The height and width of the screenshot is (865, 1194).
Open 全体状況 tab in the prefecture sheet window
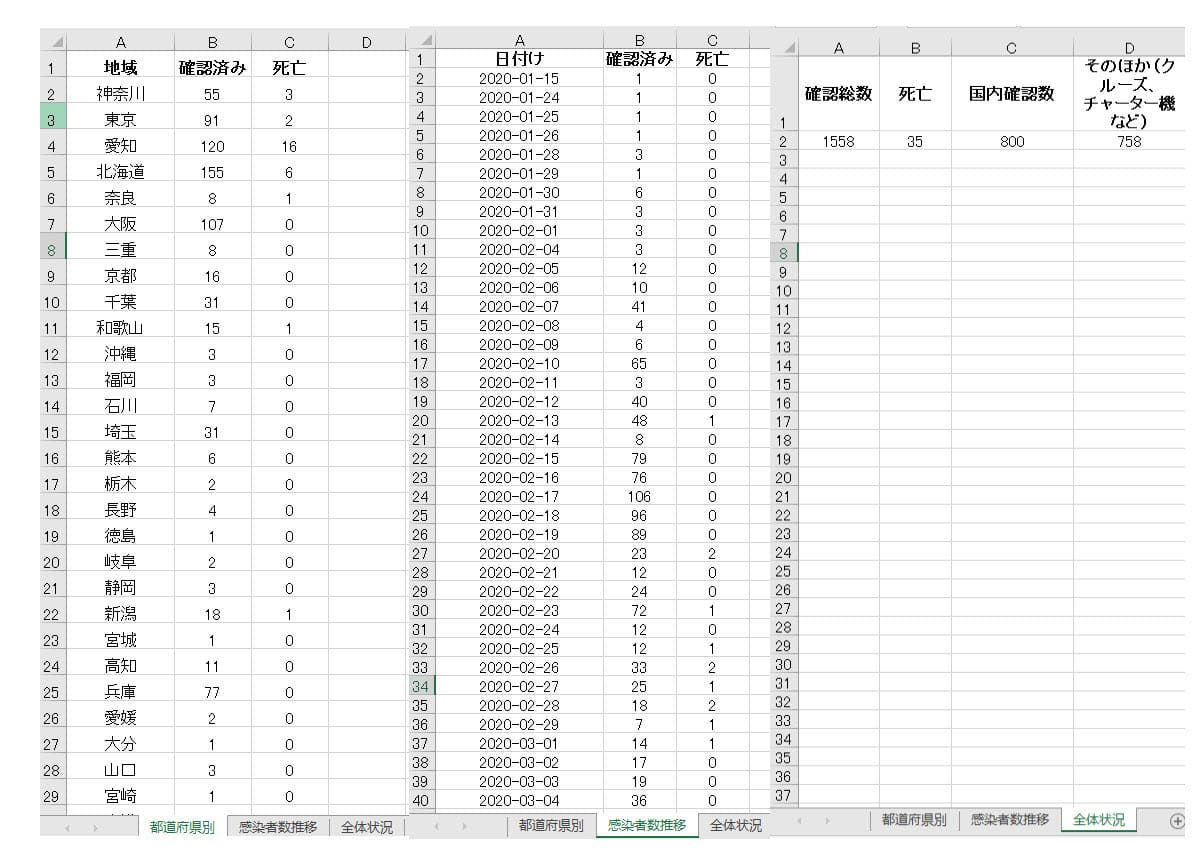pos(367,827)
